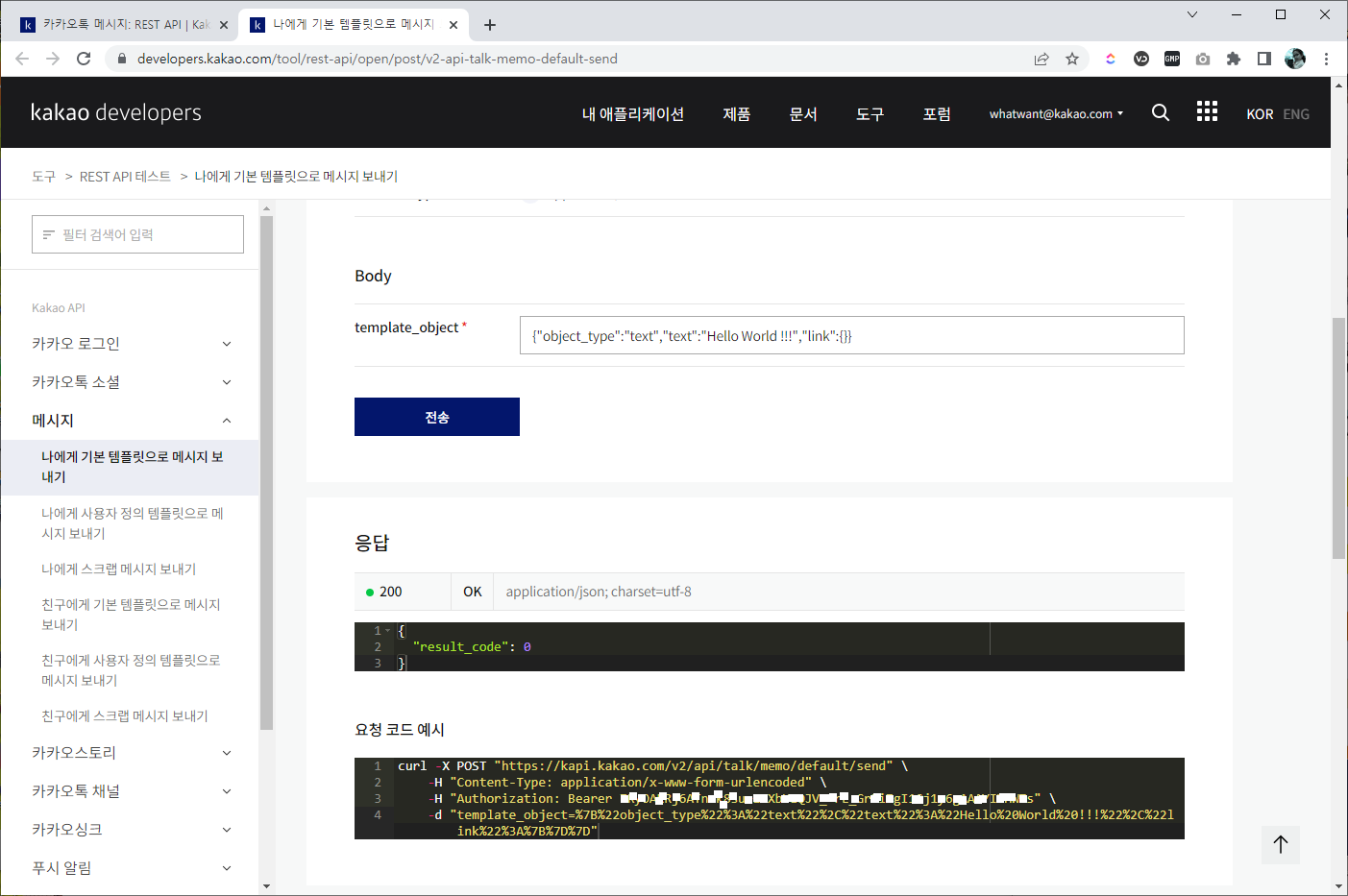Click the 필터 검색어 입력 filter field

[137, 234]
